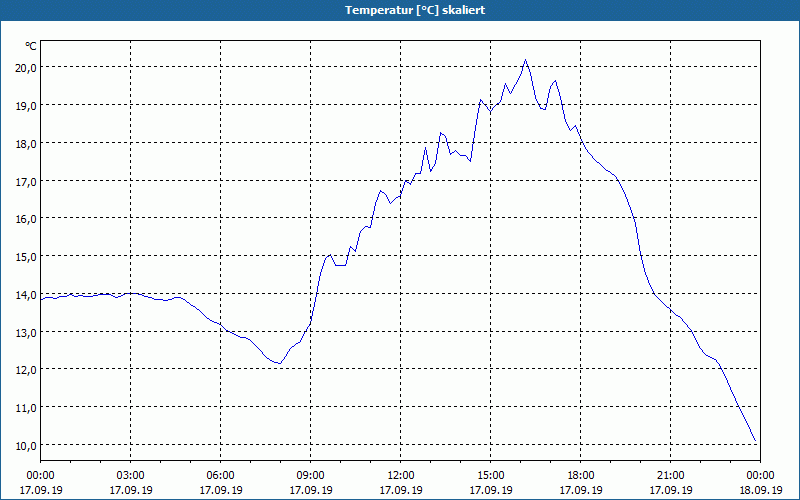The image size is (800, 500).
Task: Click the 17,0 y-axis value
Action: (x=26, y=181)
